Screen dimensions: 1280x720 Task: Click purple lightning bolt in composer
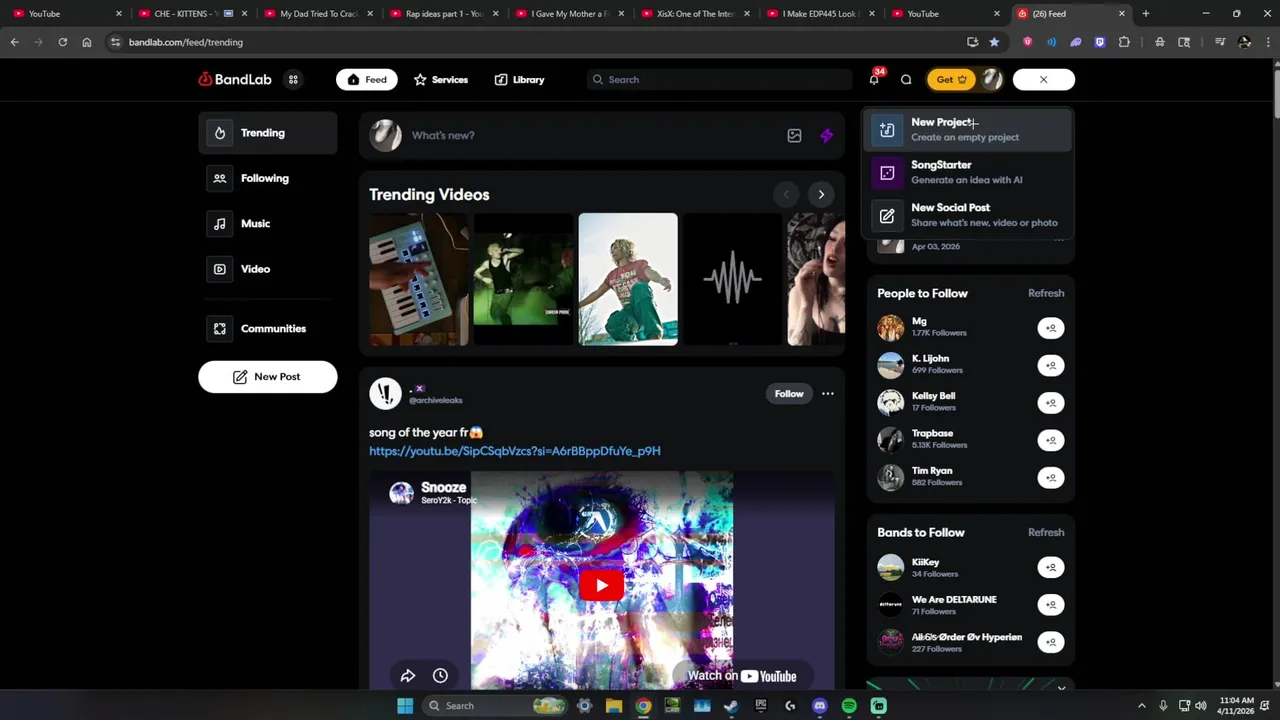click(x=826, y=135)
